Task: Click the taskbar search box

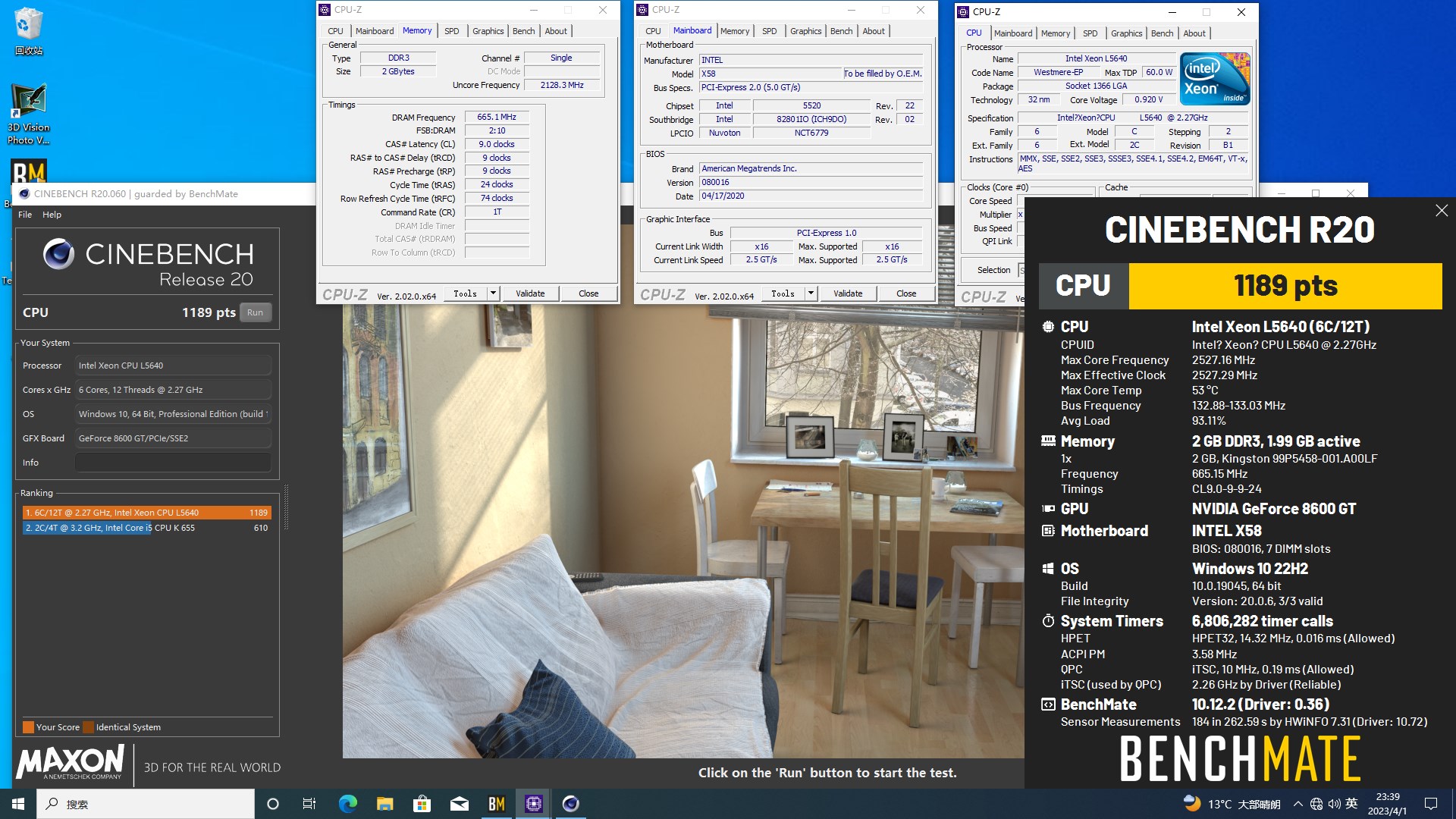Action: [146, 804]
